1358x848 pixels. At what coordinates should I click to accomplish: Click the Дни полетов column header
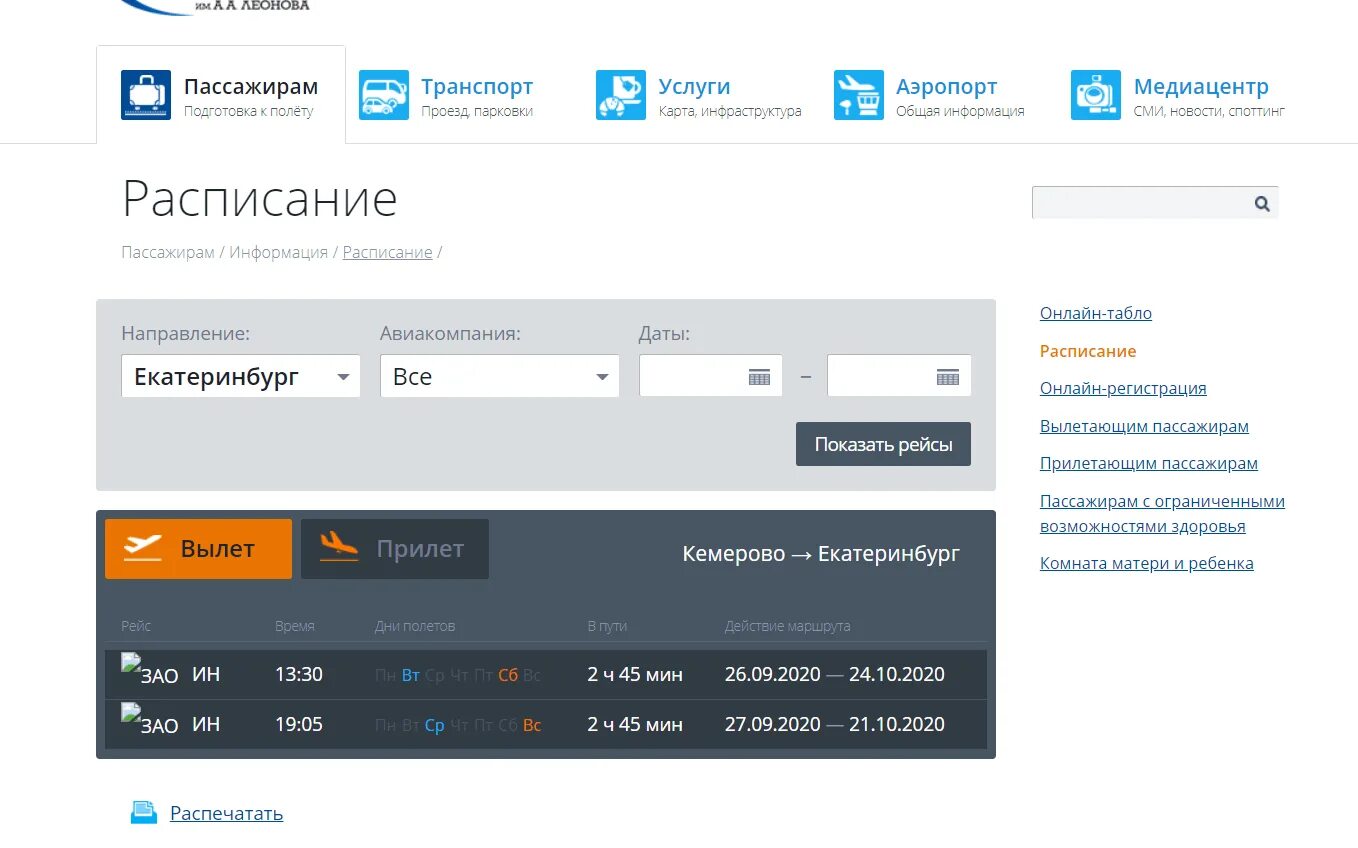pyautogui.click(x=415, y=626)
